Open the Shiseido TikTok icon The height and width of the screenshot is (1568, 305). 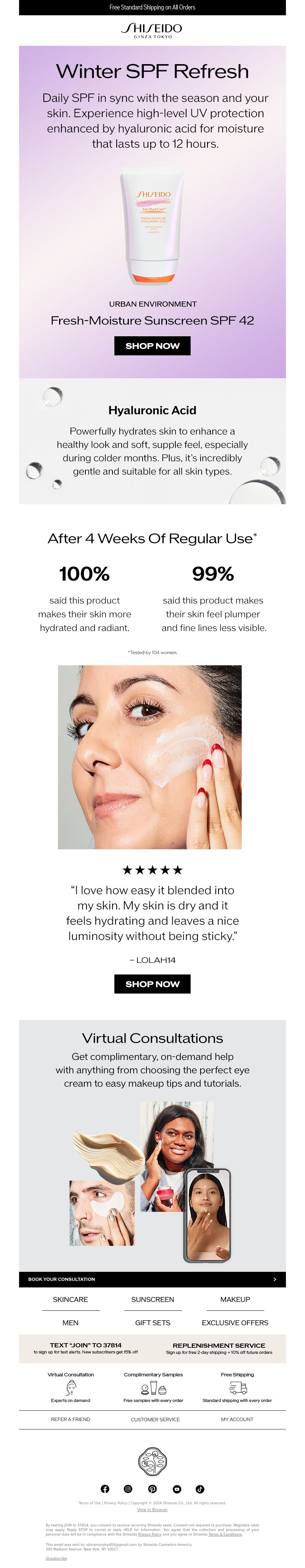coord(200,1489)
